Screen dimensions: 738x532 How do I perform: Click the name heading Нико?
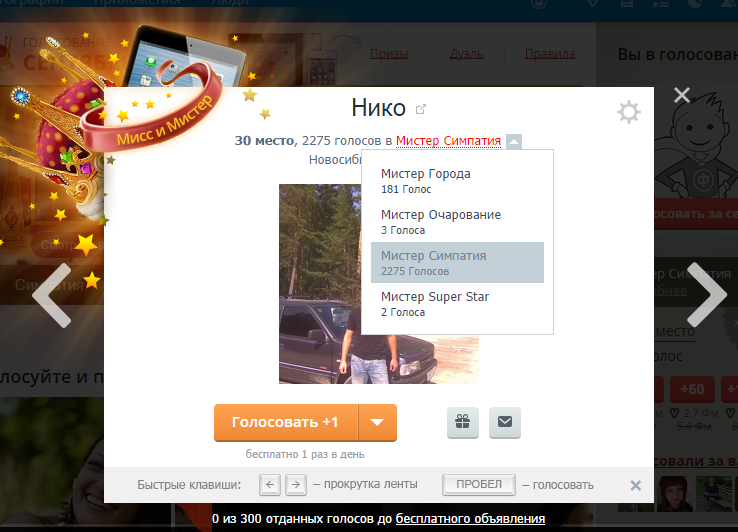point(378,108)
